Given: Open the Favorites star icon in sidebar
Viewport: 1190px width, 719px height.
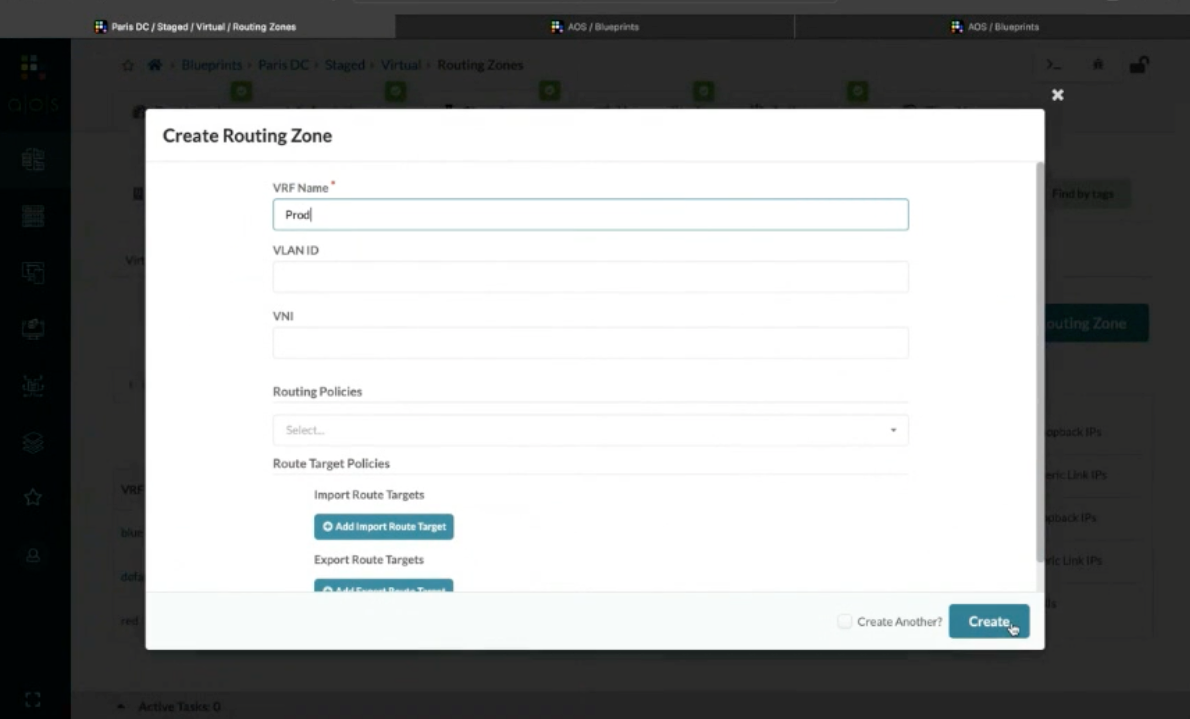Looking at the screenshot, I should click(33, 498).
